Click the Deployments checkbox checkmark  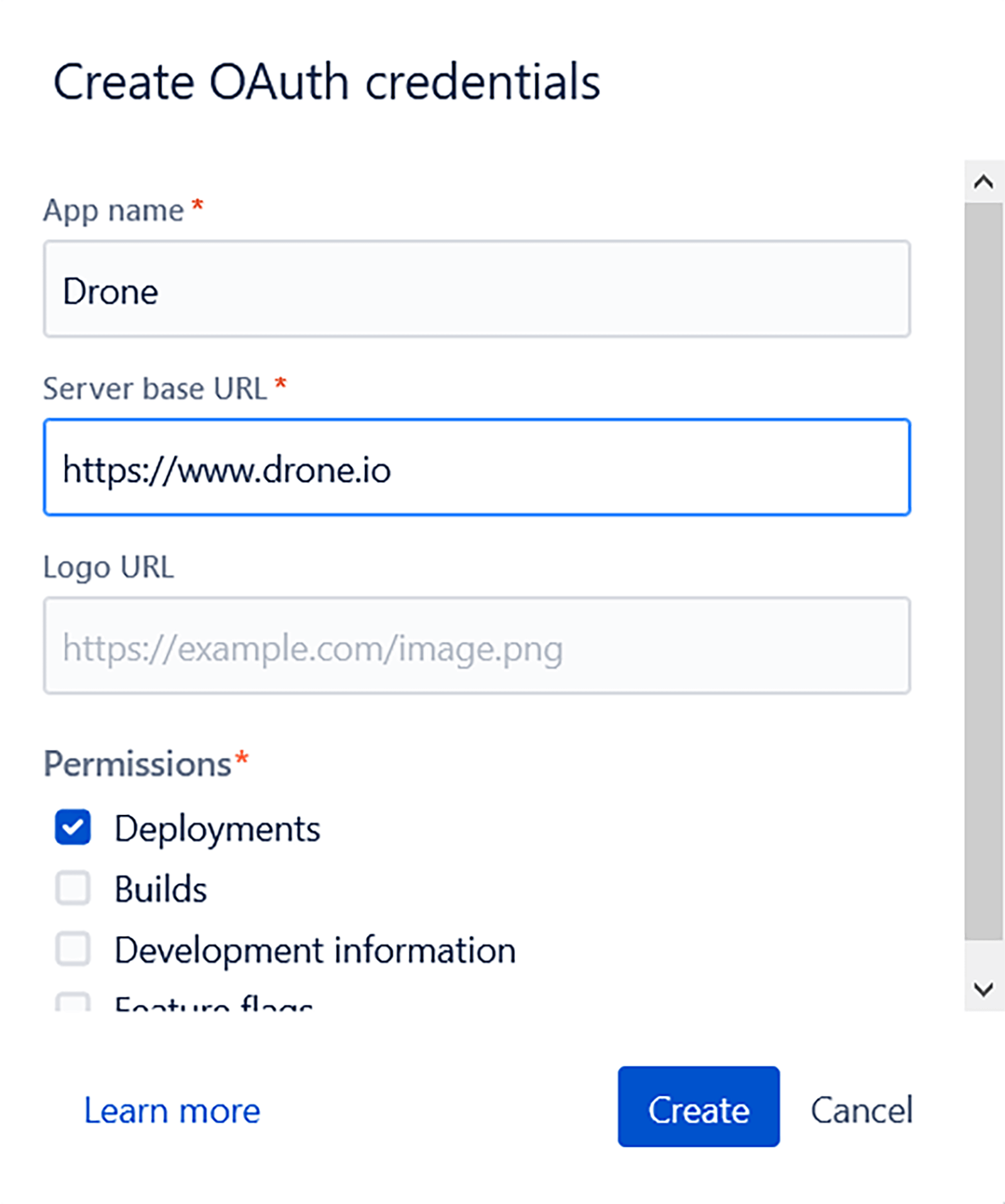[x=73, y=828]
